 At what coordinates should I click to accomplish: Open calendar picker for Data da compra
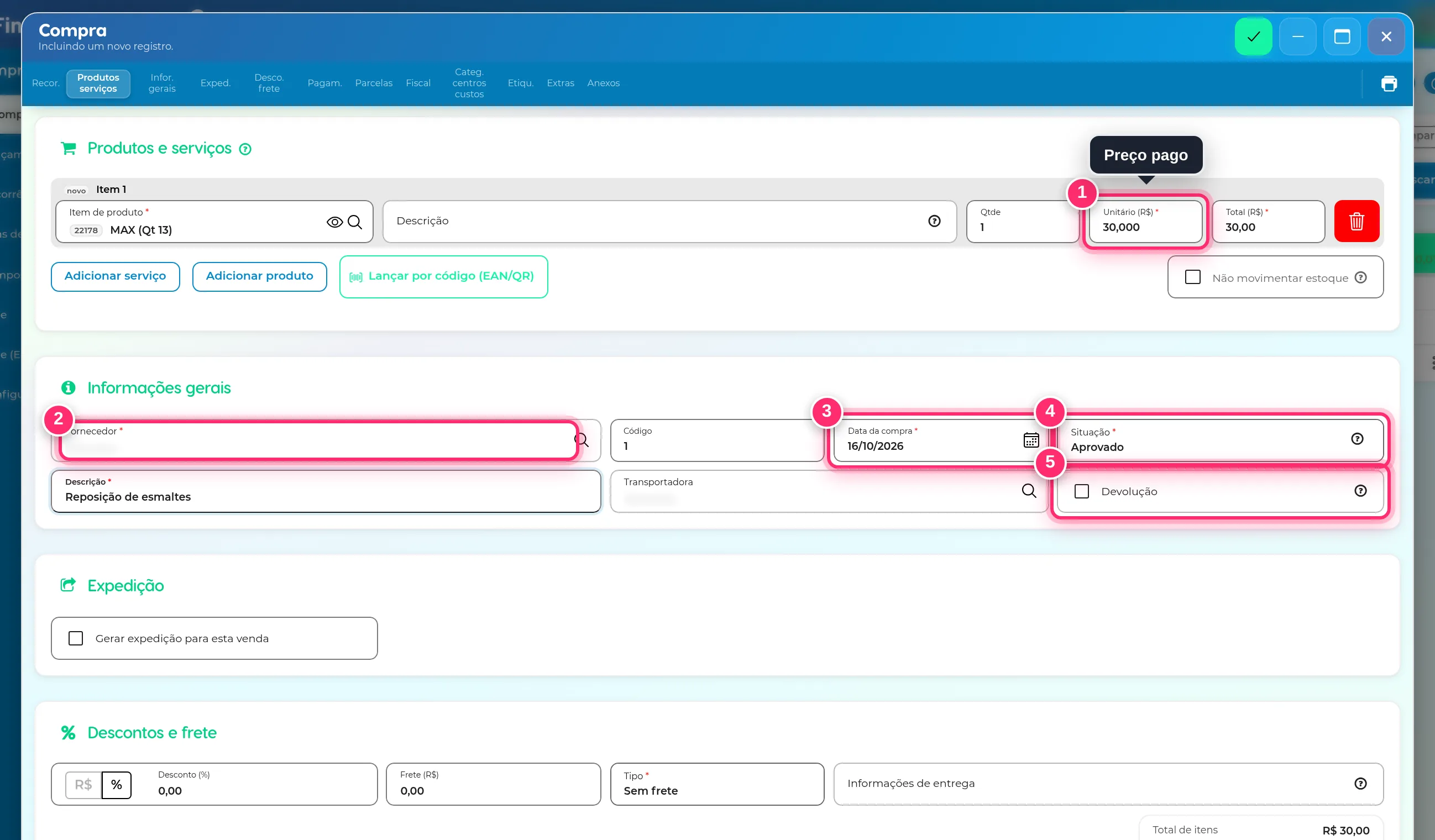pyautogui.click(x=1031, y=440)
